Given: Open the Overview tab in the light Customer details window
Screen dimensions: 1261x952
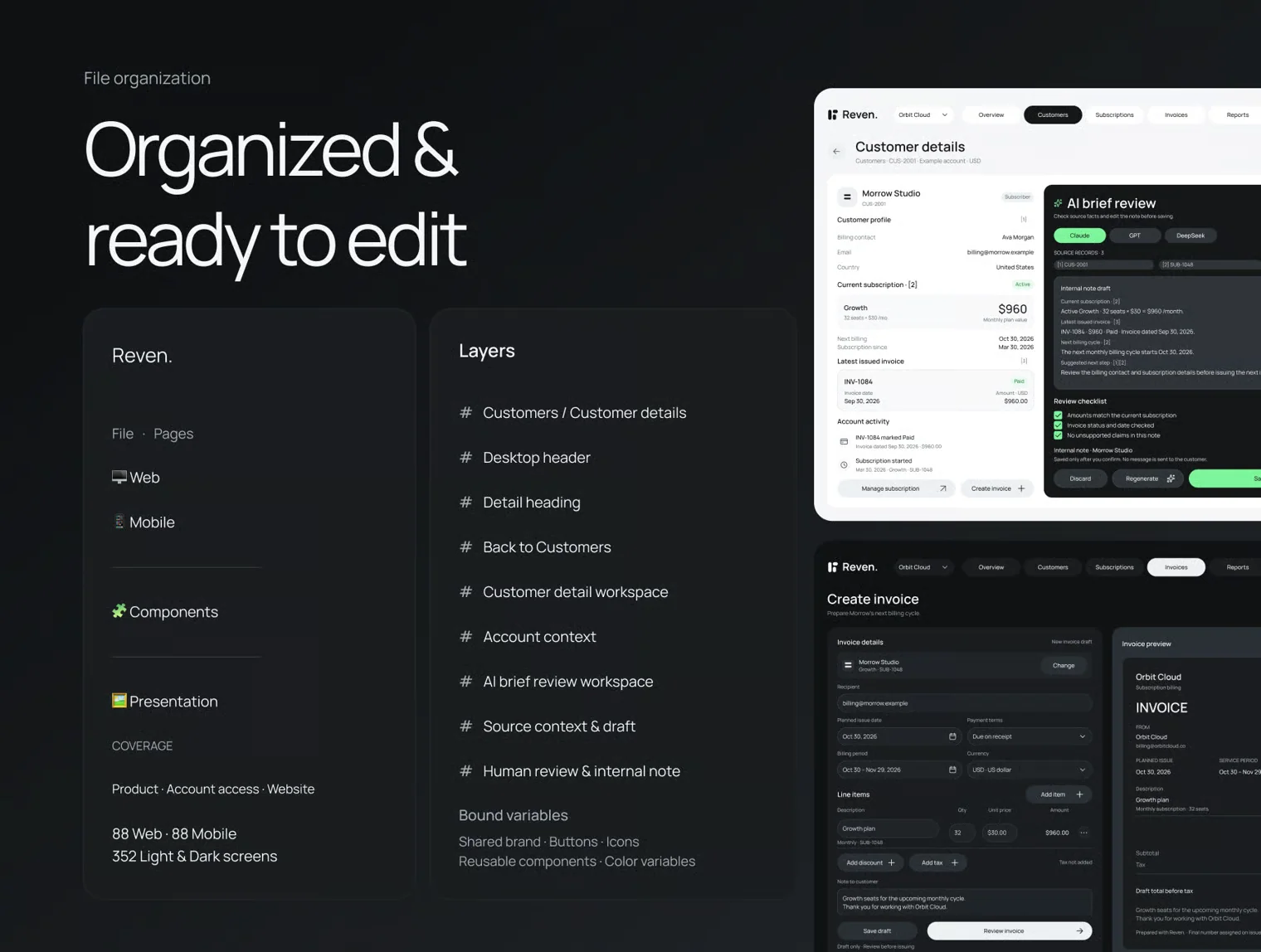Looking at the screenshot, I should pyautogui.click(x=991, y=114).
